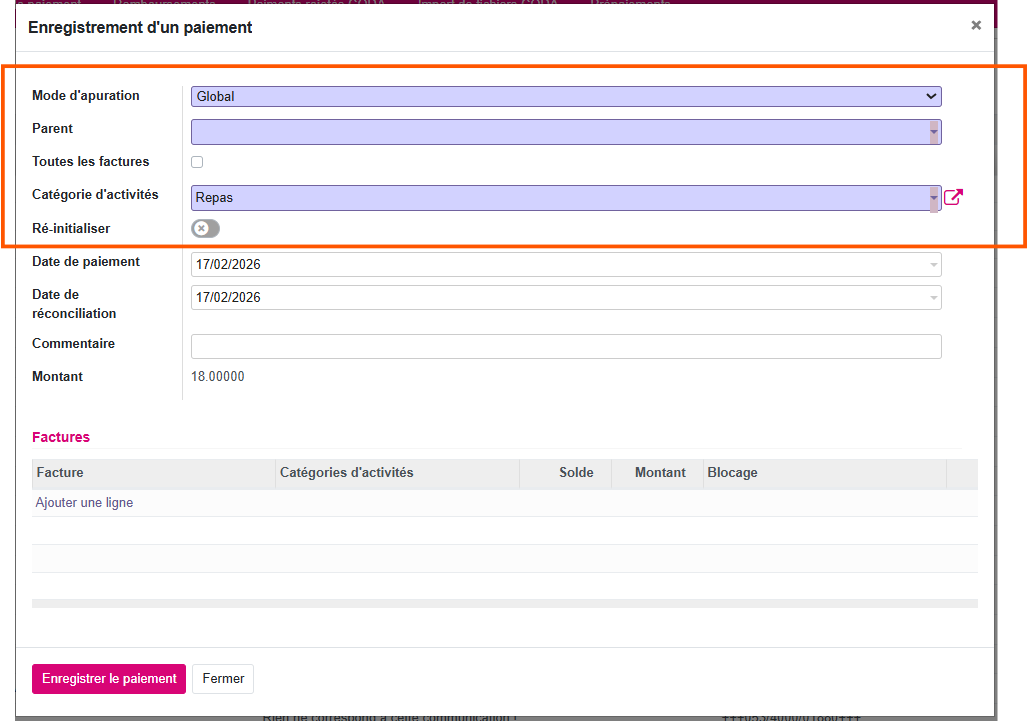Screen dimensions: 1027x721
Task: Click the Fermer button
Action: click(223, 678)
